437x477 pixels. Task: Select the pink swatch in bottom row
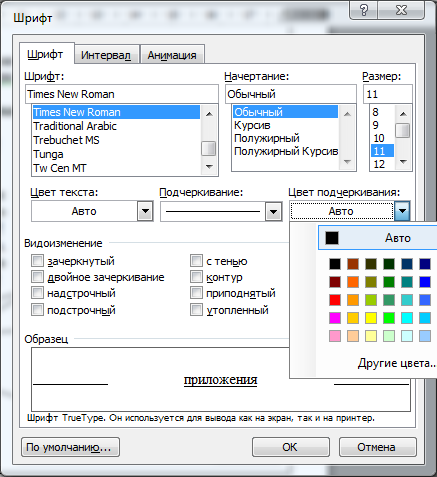point(335,336)
